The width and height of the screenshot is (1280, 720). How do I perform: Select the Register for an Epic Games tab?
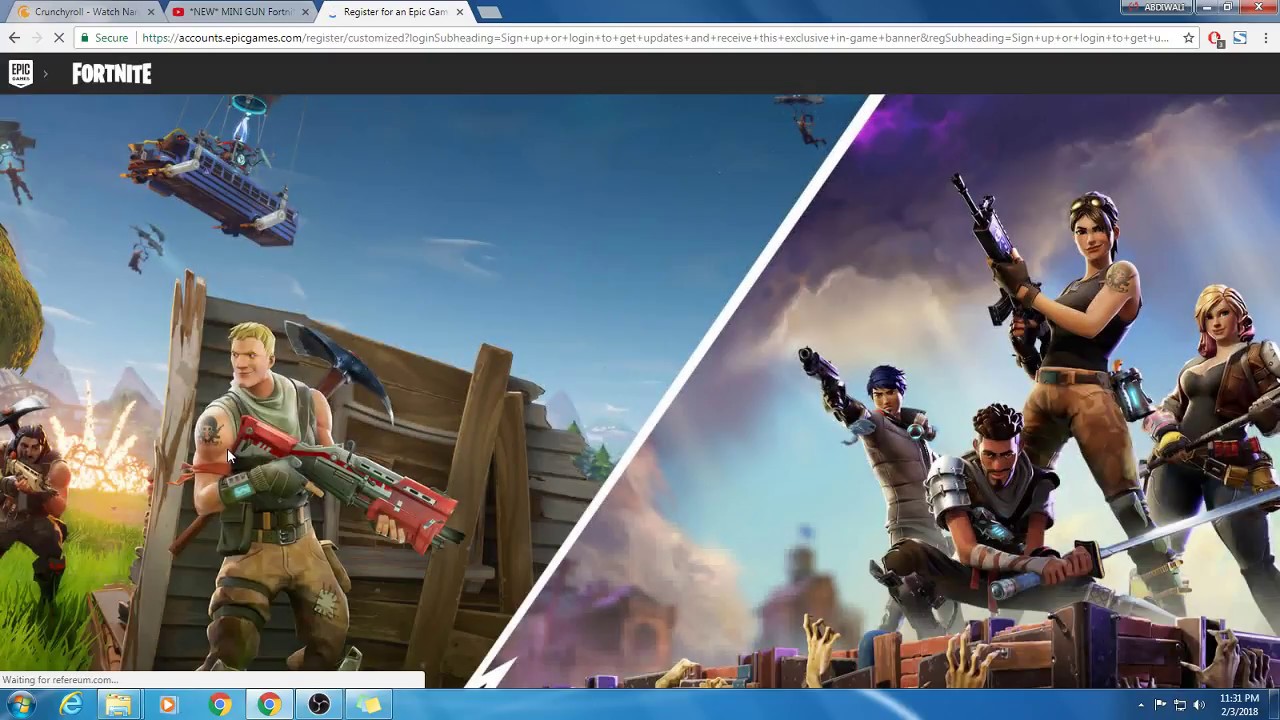point(394,12)
